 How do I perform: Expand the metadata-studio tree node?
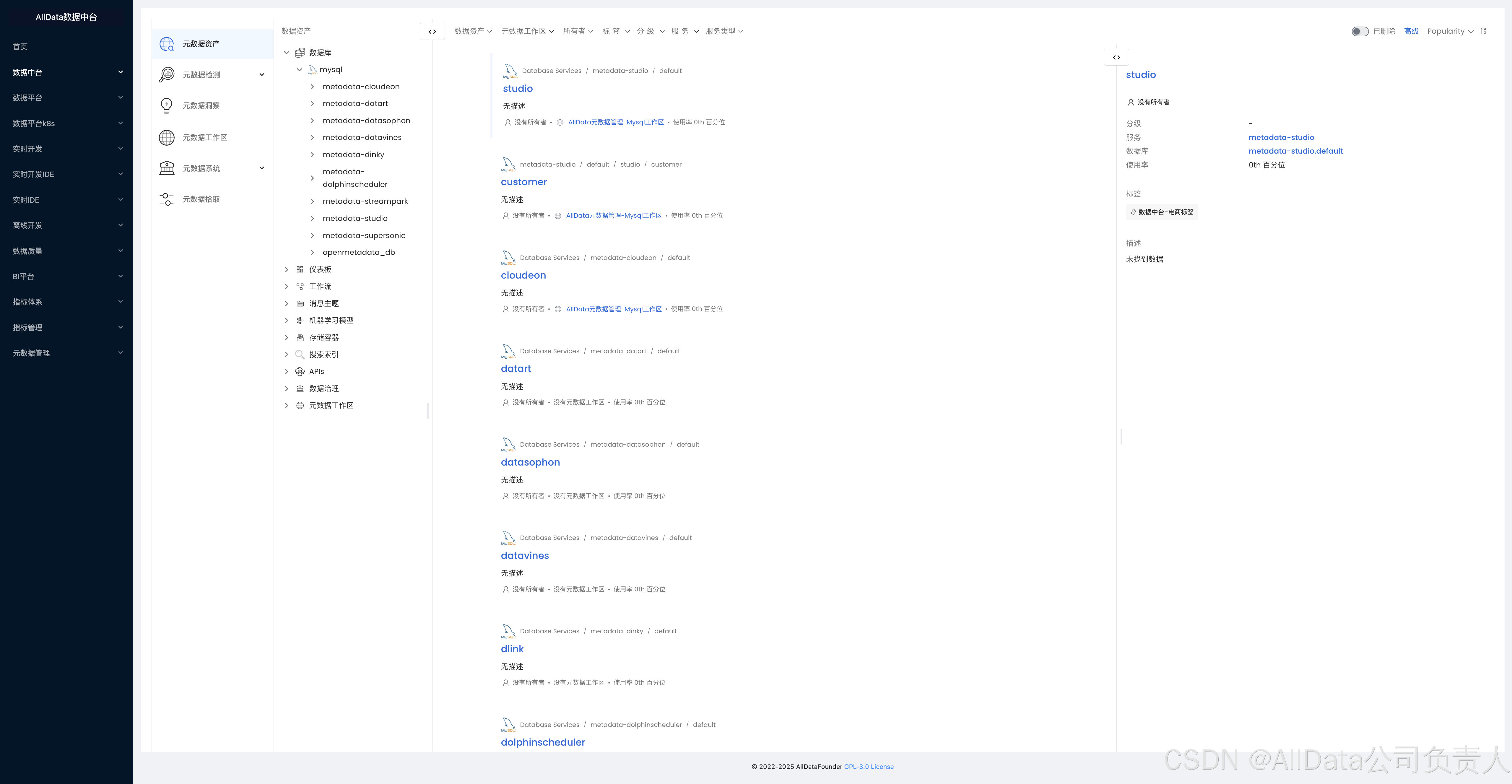(x=312, y=218)
